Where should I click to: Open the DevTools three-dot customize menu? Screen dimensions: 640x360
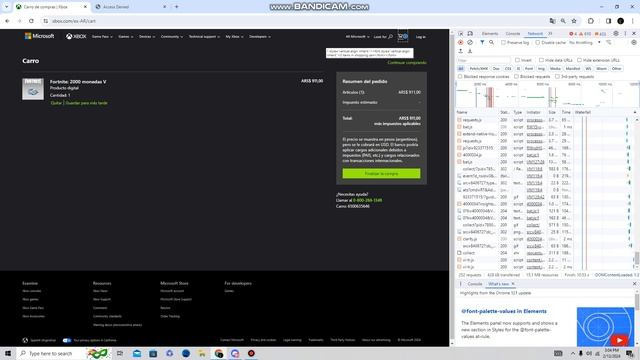pyautogui.click(x=625, y=33)
